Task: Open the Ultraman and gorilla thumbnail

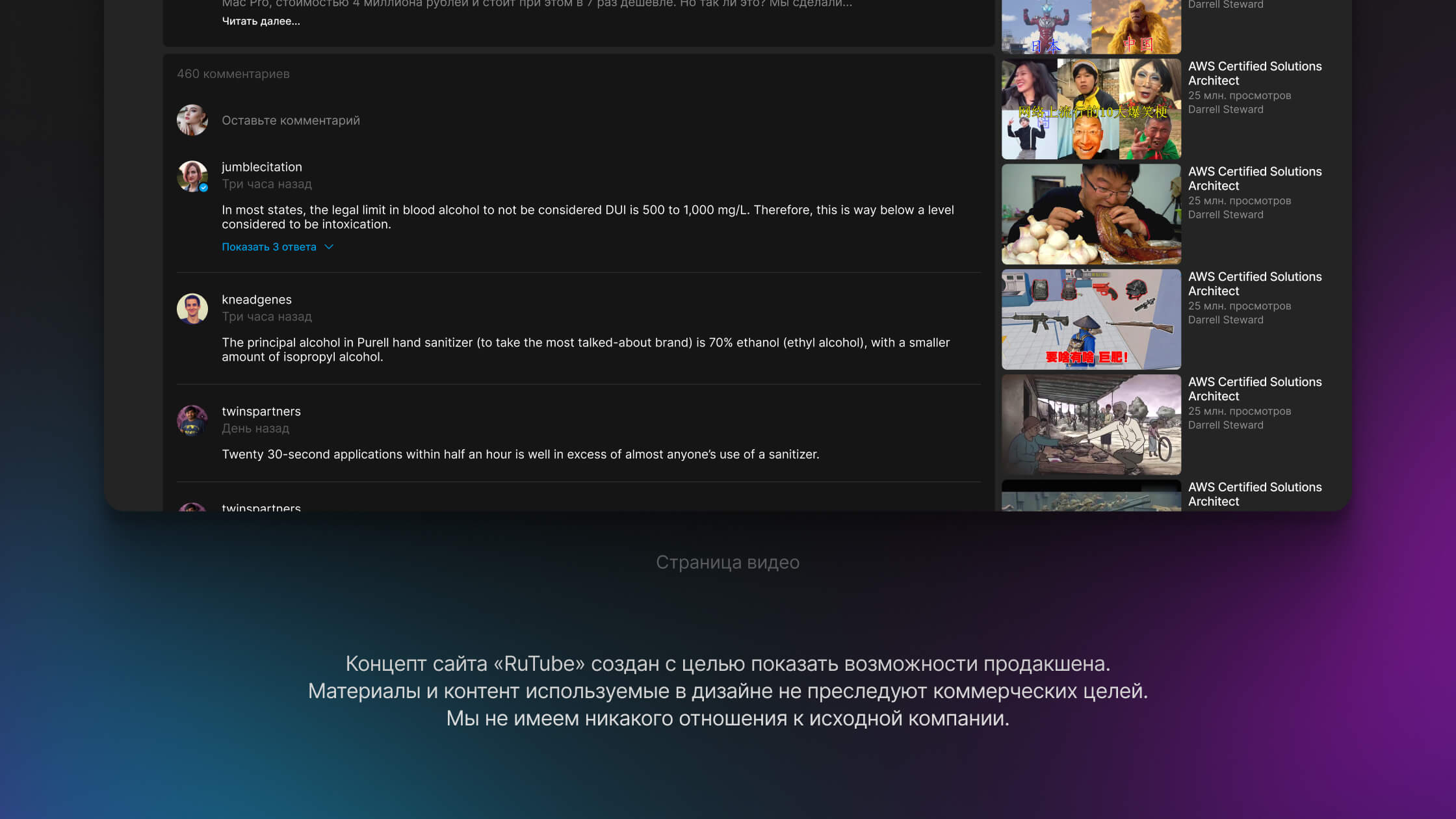Action: click(x=1091, y=26)
